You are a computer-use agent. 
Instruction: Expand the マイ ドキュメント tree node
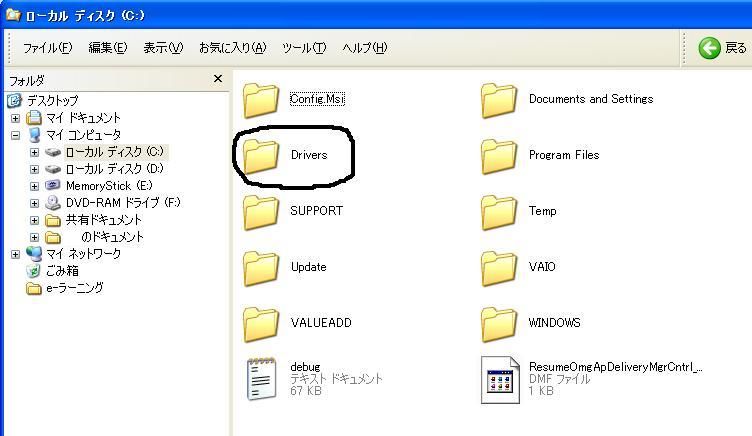pos(15,118)
